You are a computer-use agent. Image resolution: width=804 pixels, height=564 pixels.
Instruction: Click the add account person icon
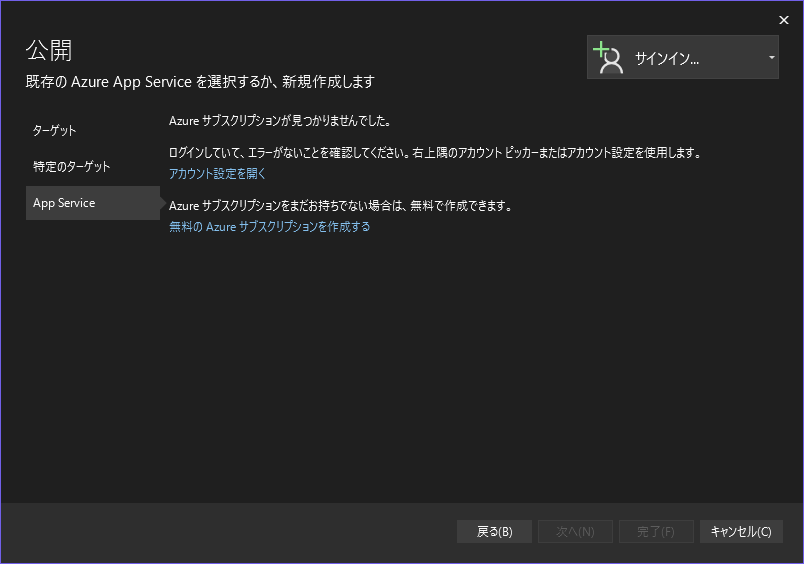tap(608, 57)
